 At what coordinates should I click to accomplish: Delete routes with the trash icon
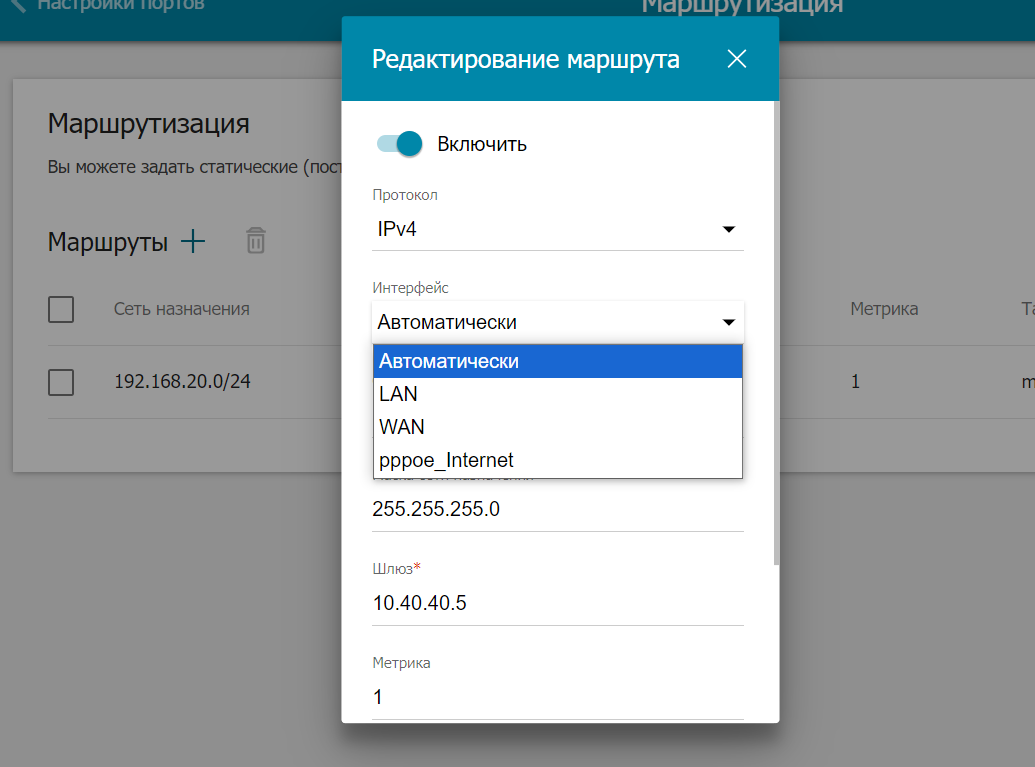click(256, 241)
